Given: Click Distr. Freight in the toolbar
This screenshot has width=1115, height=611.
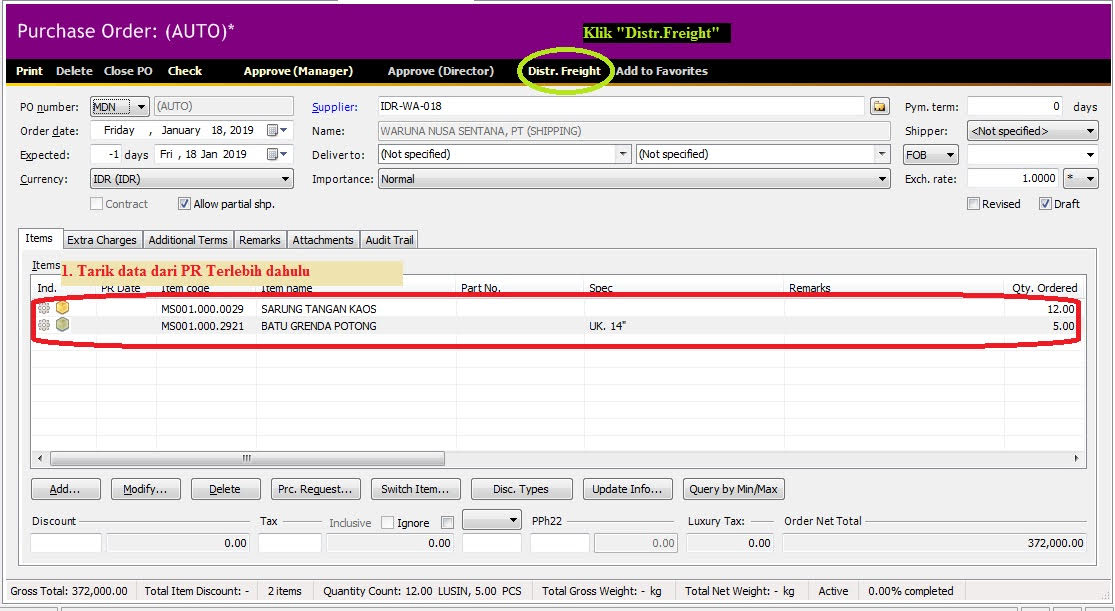Looking at the screenshot, I should pos(564,71).
